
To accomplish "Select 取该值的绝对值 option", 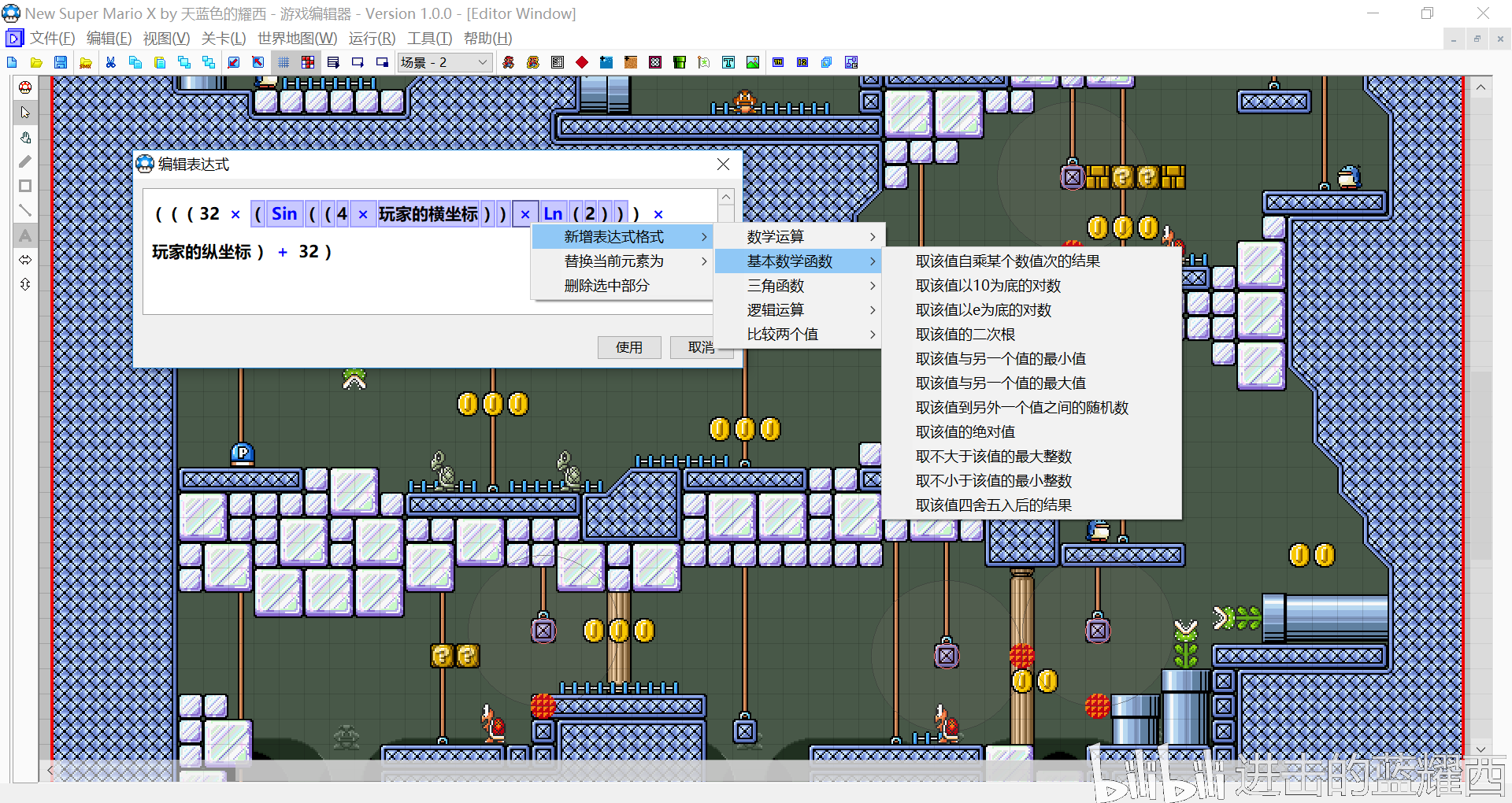I will [x=1032, y=432].
